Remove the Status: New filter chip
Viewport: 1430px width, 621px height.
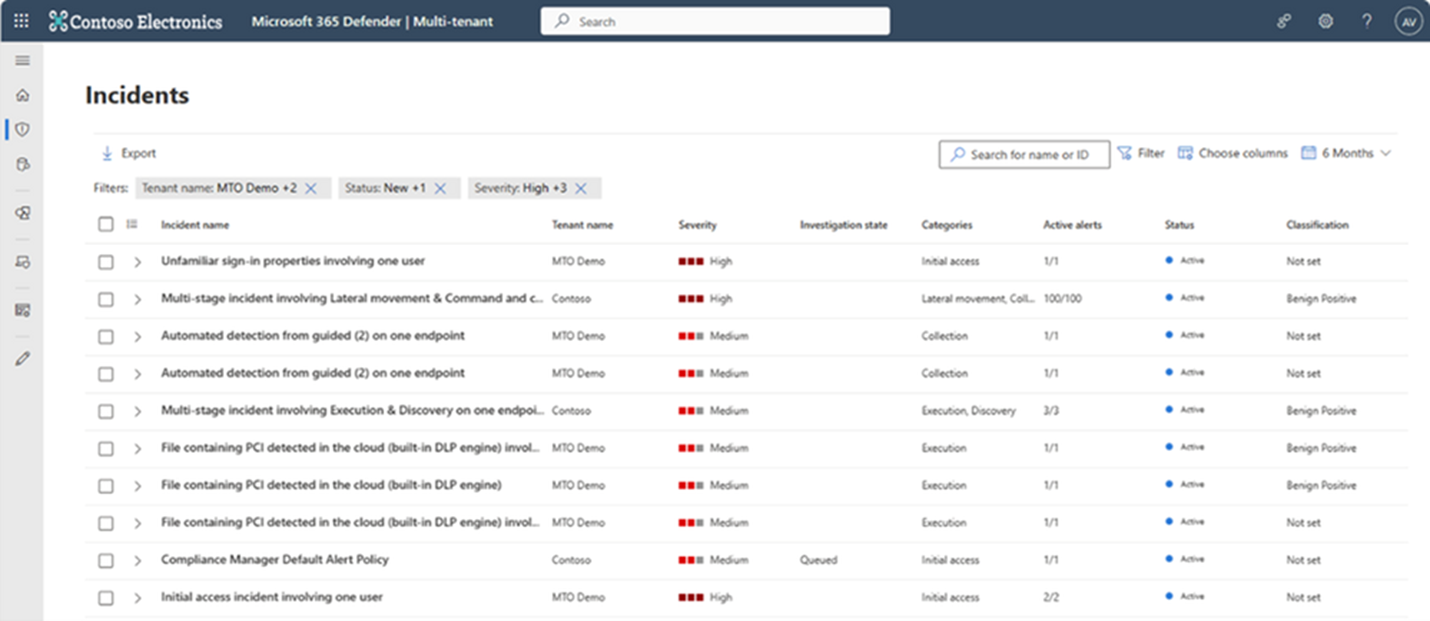point(440,188)
